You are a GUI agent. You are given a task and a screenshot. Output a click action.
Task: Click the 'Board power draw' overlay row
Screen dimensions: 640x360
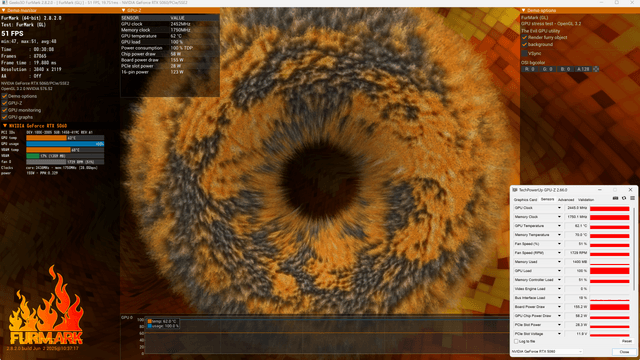170,60
